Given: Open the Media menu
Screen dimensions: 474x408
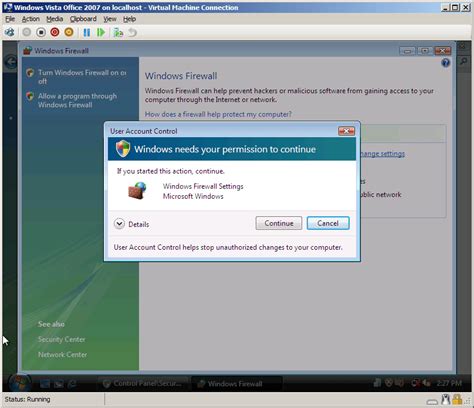Looking at the screenshot, I should coord(54,19).
